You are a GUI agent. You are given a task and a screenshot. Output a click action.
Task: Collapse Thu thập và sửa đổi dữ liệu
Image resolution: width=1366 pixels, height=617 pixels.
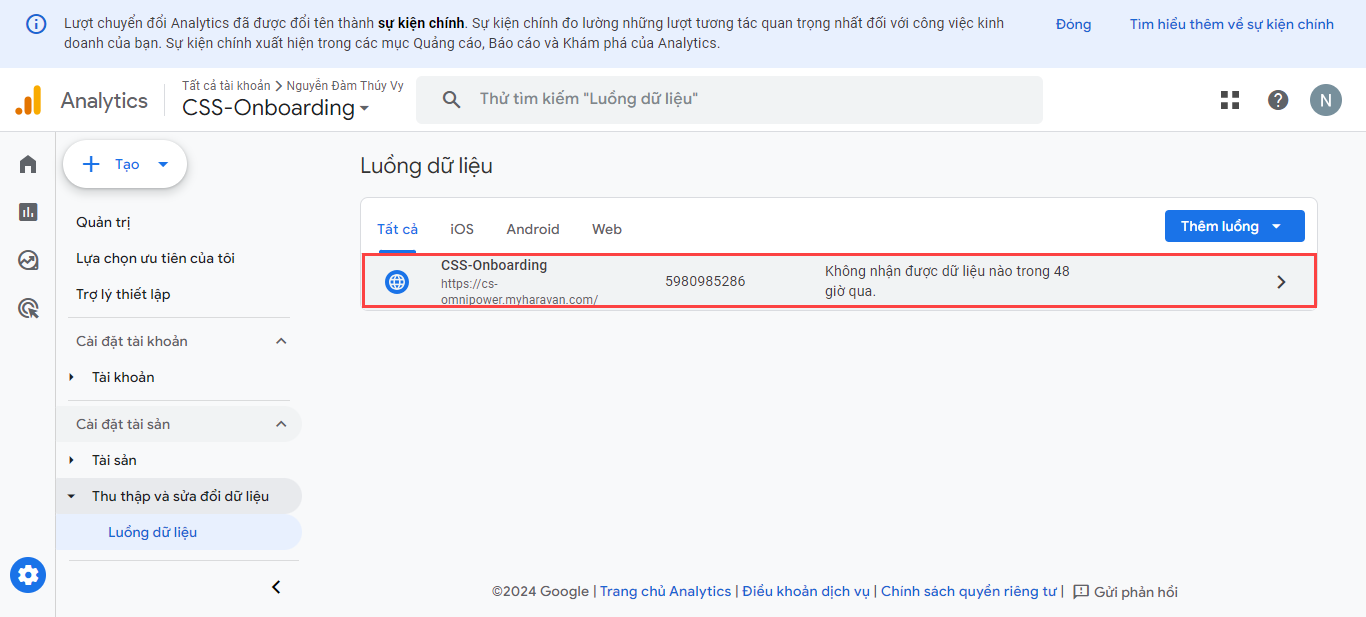(71, 496)
